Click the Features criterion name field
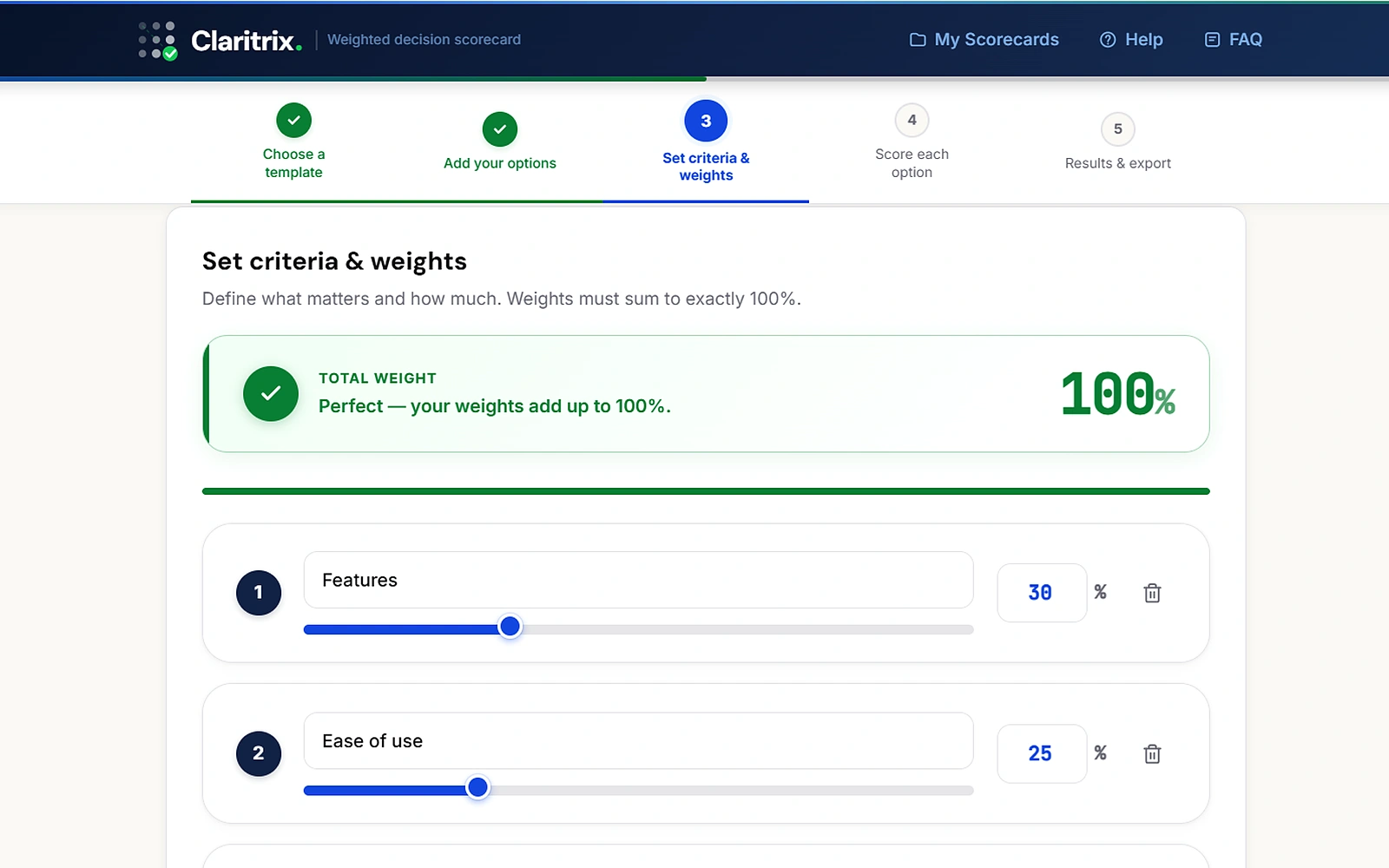The width and height of the screenshot is (1389, 868). [x=638, y=580]
